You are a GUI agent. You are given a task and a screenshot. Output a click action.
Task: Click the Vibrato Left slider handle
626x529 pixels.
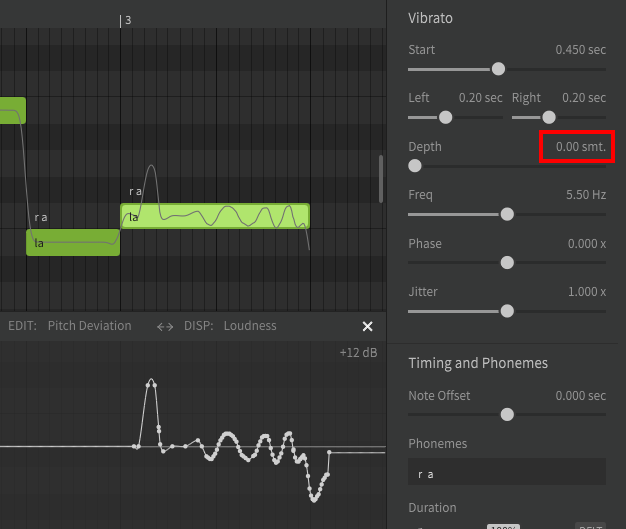pos(446,117)
